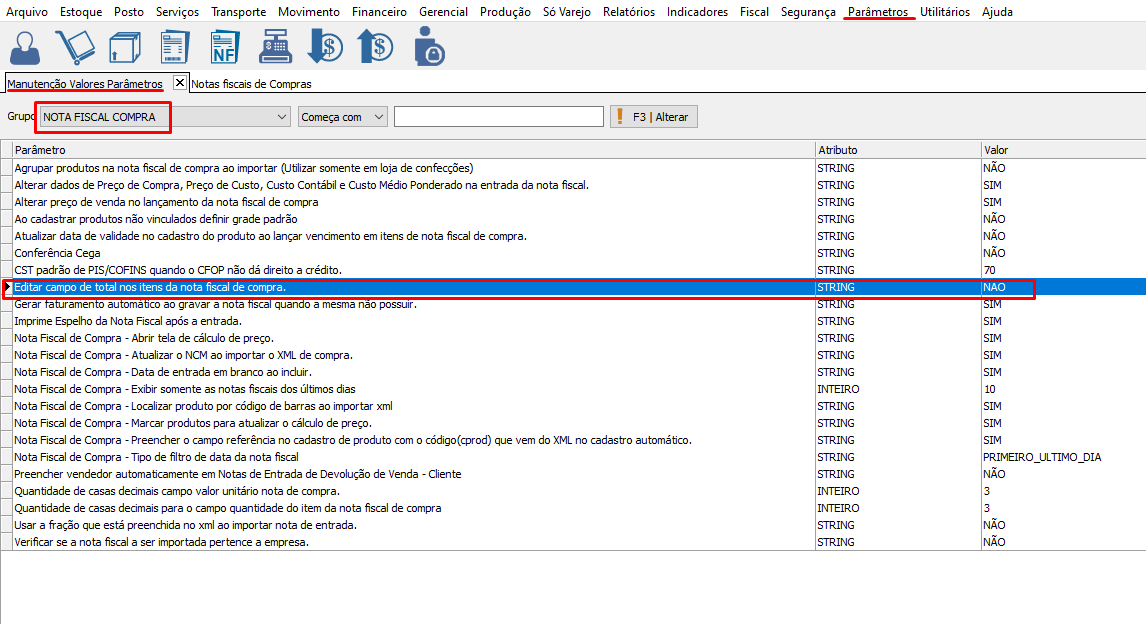Open the Parâmetros menu
The height and width of the screenshot is (624, 1146).
point(877,12)
